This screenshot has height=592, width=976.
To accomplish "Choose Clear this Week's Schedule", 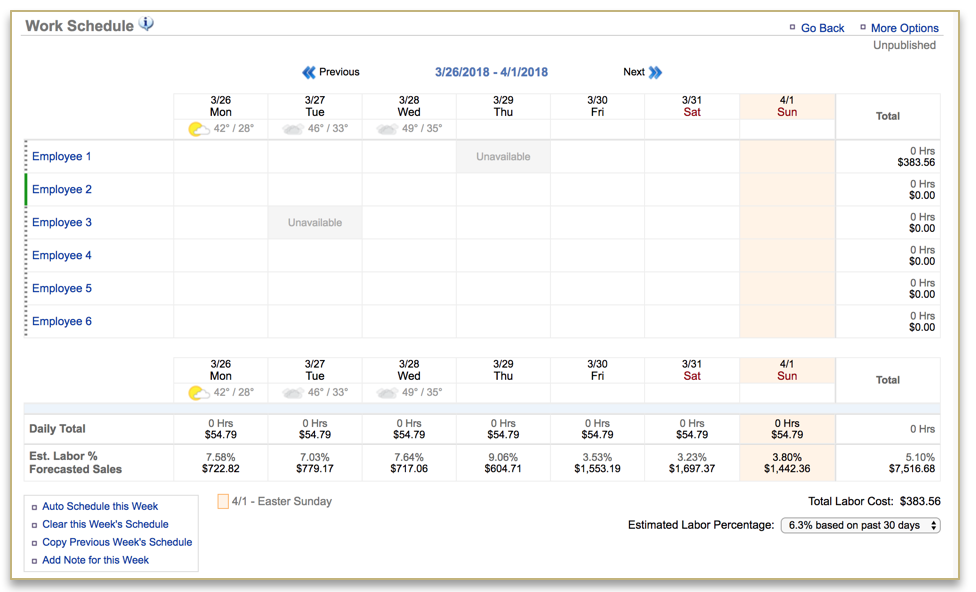I will 105,524.
